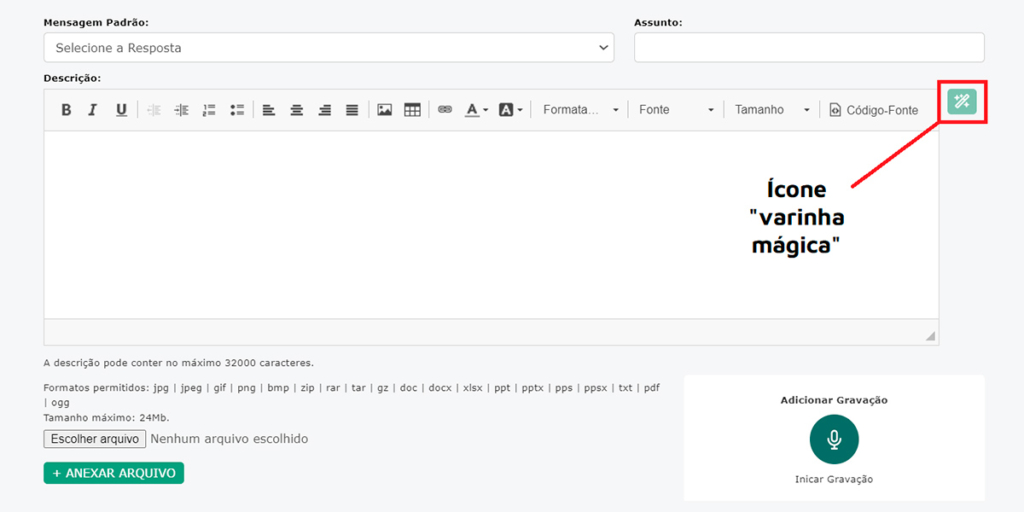1024x512 pixels.
Task: Open the text color picker
Action: click(x=477, y=110)
